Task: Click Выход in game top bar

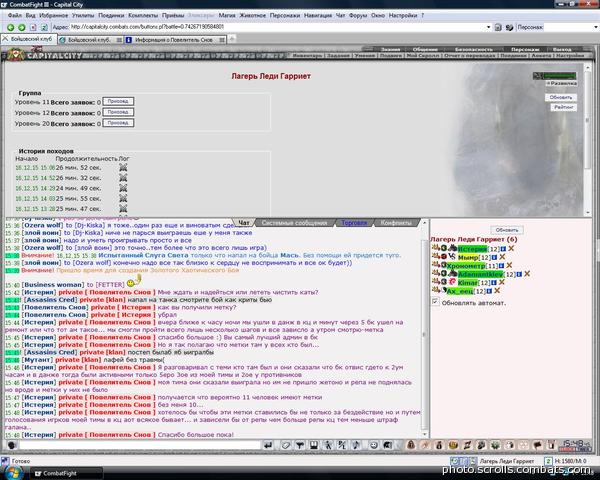Action: (562, 49)
